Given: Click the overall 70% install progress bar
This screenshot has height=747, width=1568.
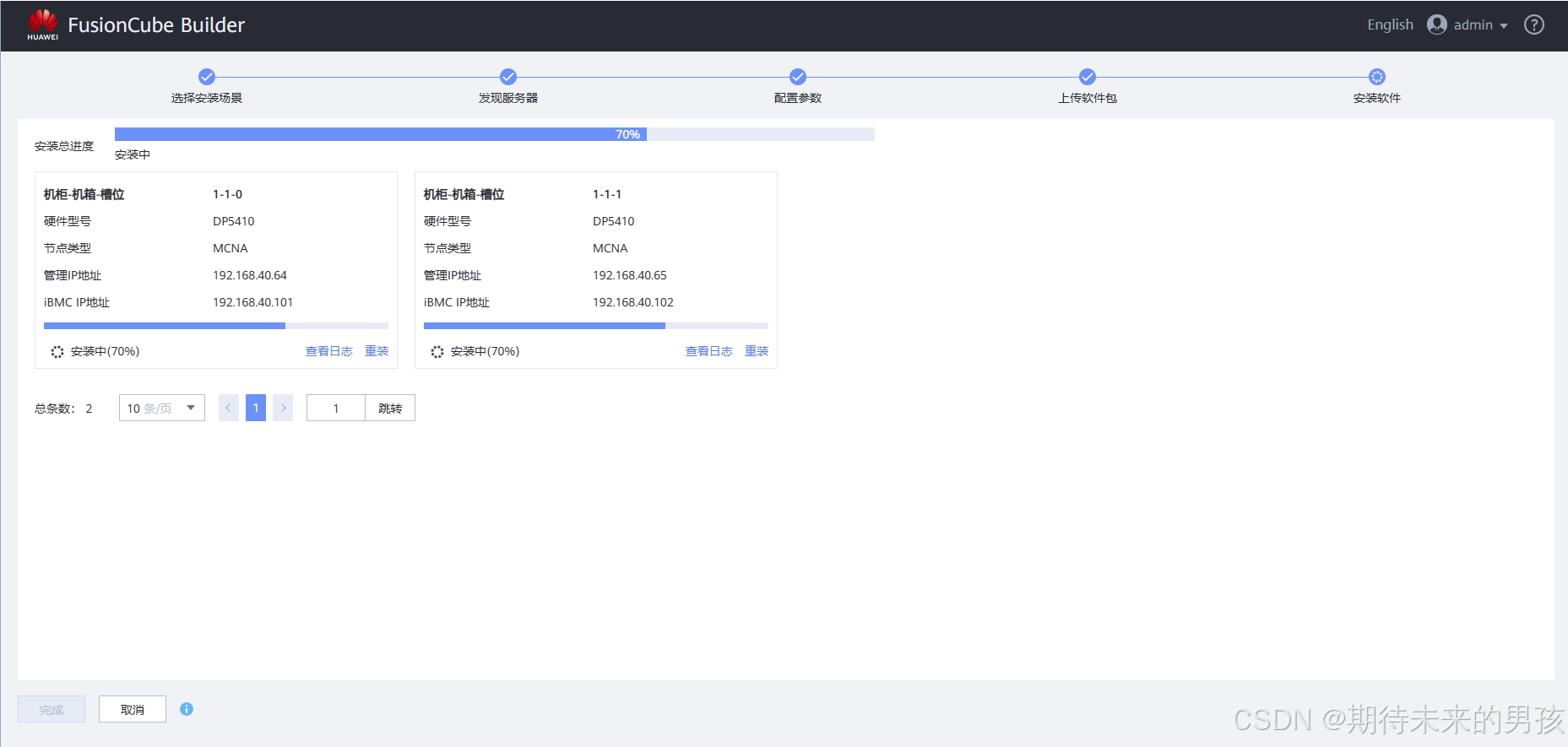Looking at the screenshot, I should click(x=495, y=134).
